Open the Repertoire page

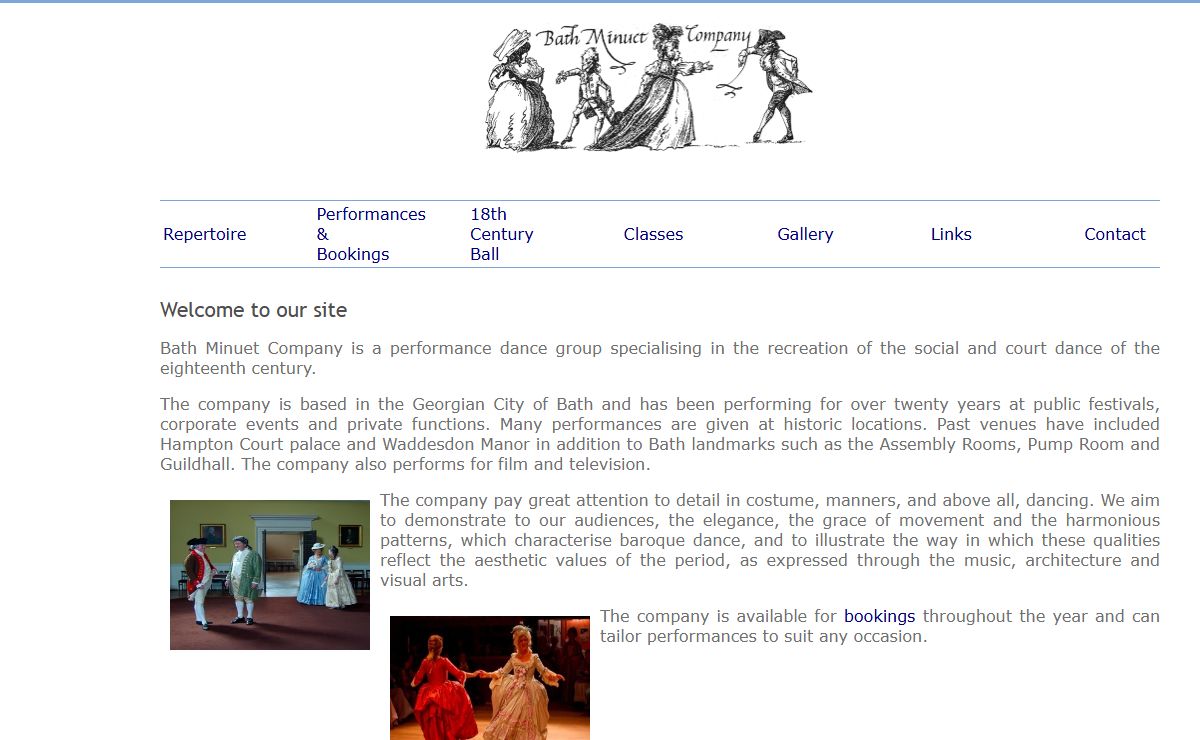(205, 234)
